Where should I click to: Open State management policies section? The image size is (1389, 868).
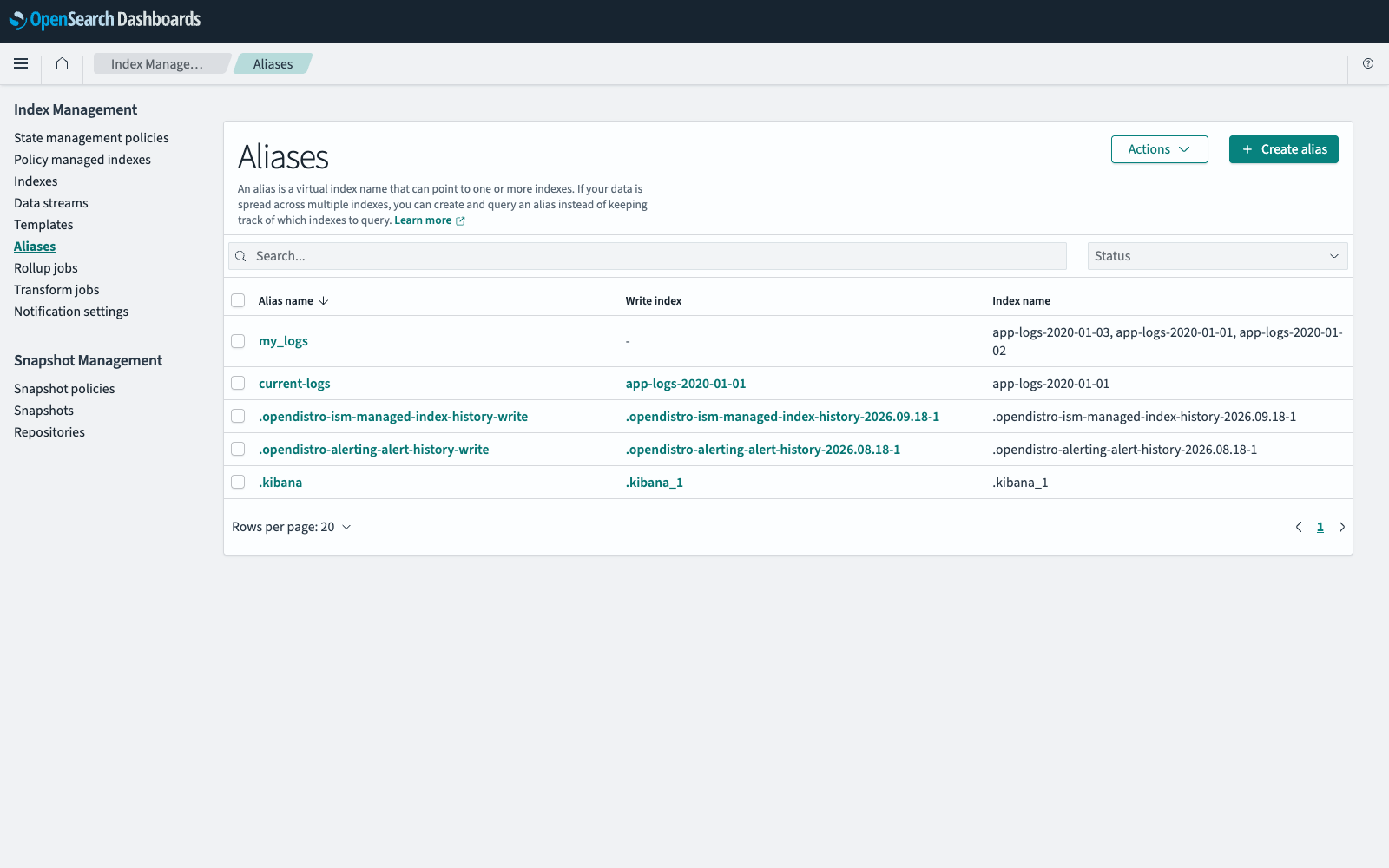[x=91, y=138]
